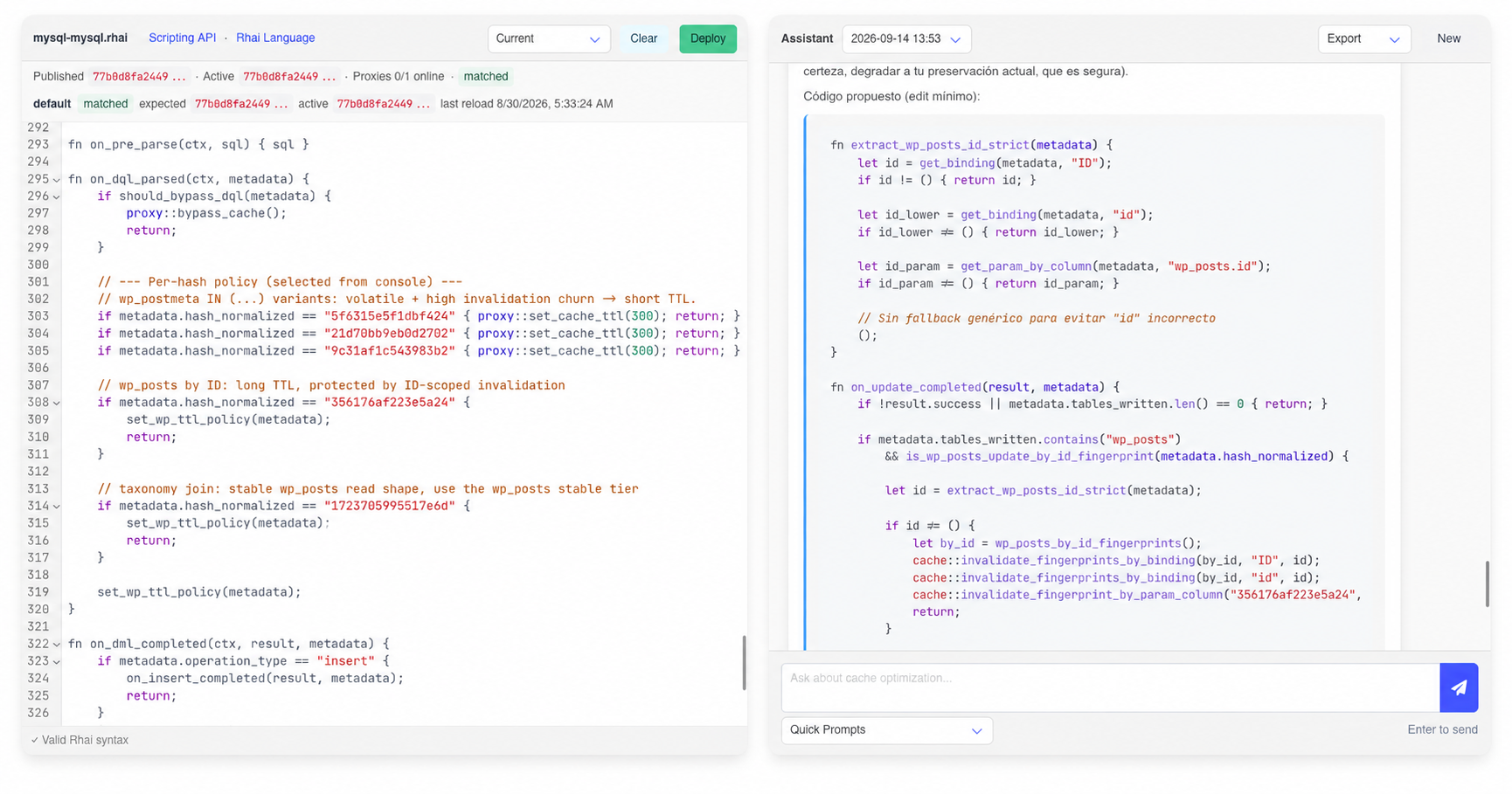The height and width of the screenshot is (794, 1512).
Task: Click the wp_posts by ID comment line 307
Action: pyautogui.click(x=331, y=385)
